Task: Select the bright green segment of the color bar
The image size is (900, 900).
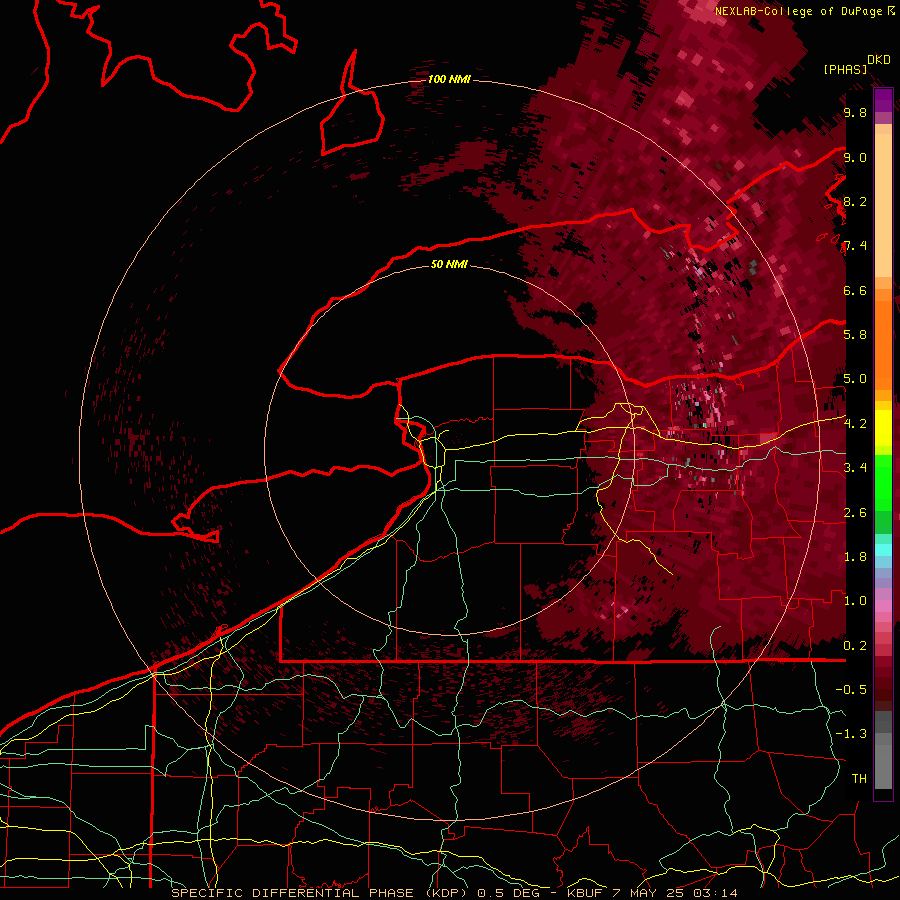Action: [x=883, y=484]
